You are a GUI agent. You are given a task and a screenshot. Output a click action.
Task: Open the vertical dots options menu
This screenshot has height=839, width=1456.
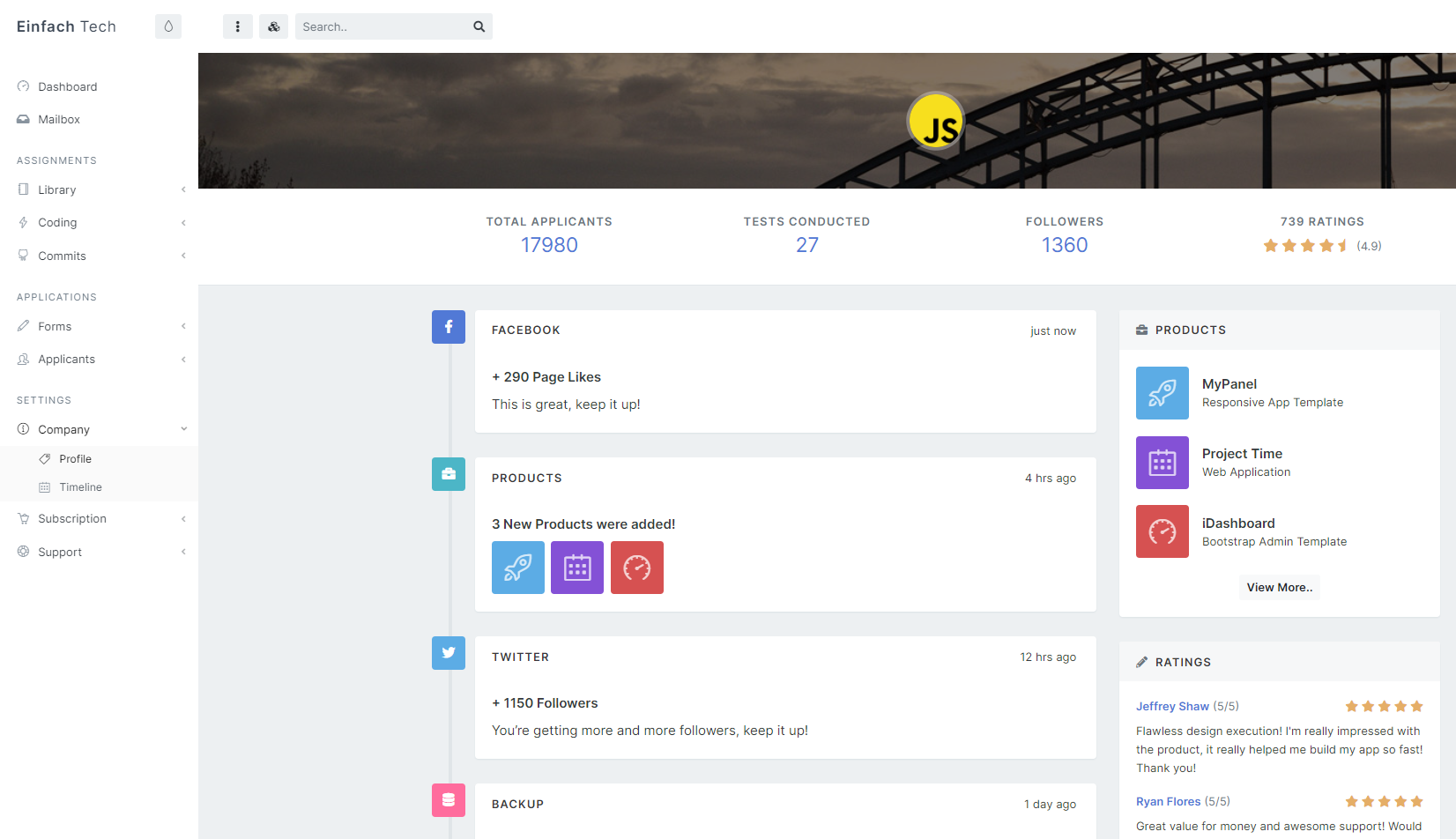tap(238, 26)
